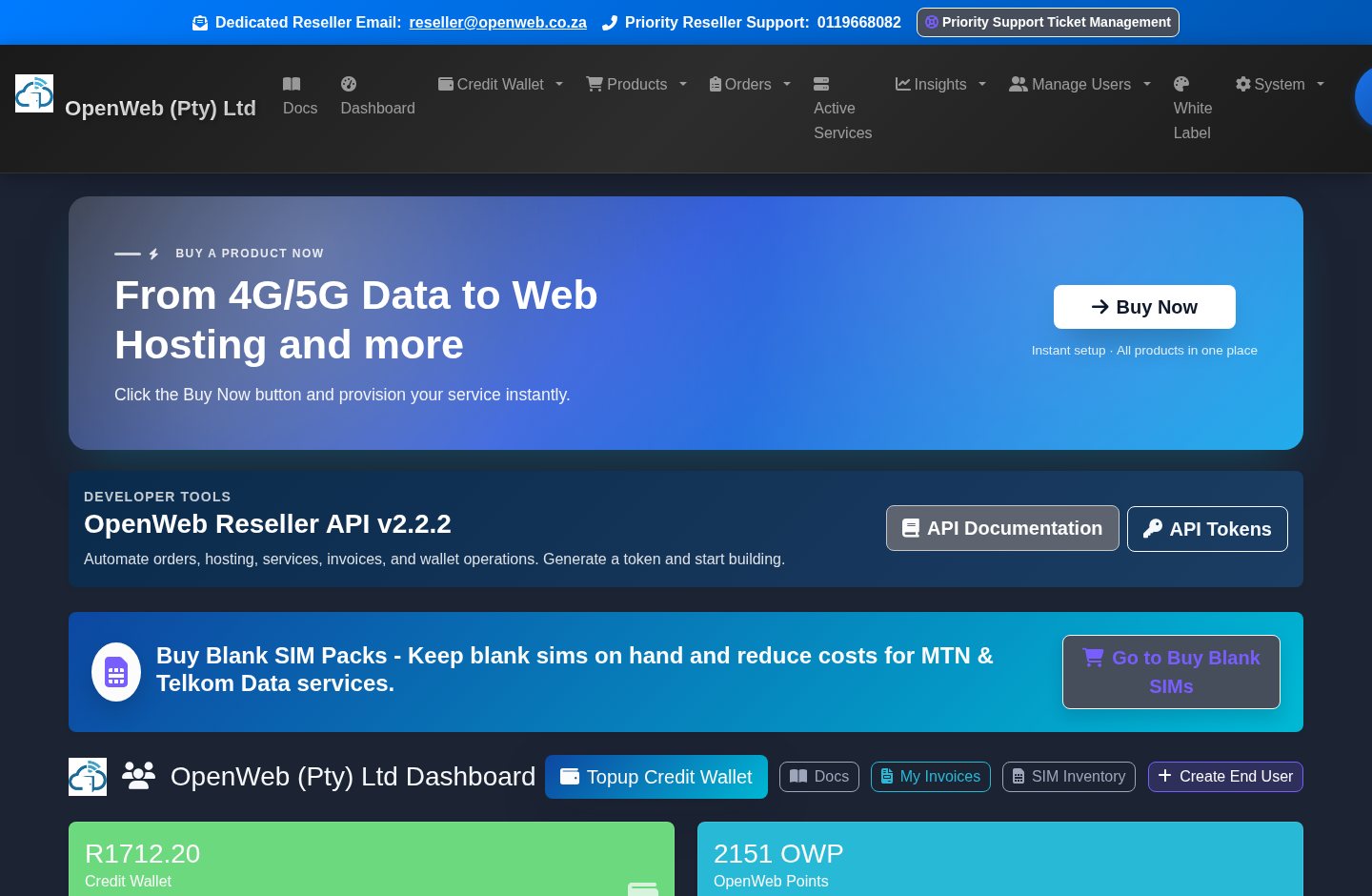Expand the Orders dropdown caret

point(787,84)
